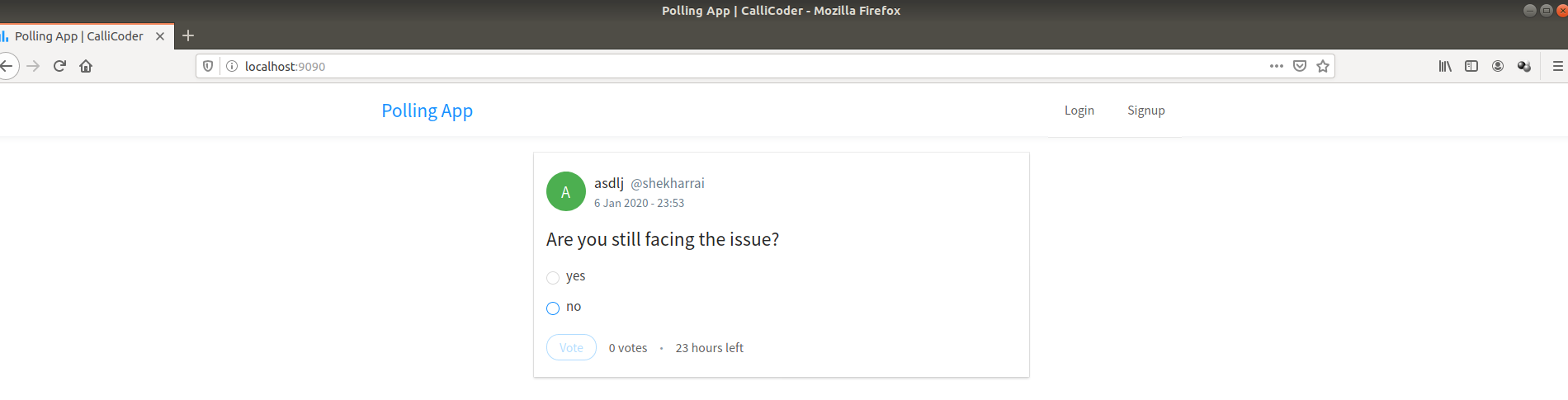1568x400 pixels.
Task: Open the Firefox hamburger menu
Action: pos(1557,66)
